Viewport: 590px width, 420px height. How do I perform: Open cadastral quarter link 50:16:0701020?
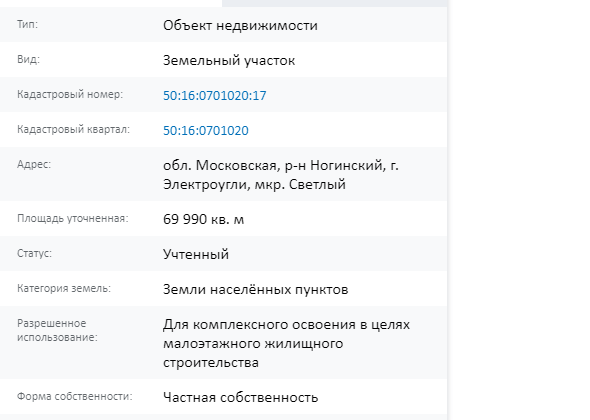tap(206, 131)
